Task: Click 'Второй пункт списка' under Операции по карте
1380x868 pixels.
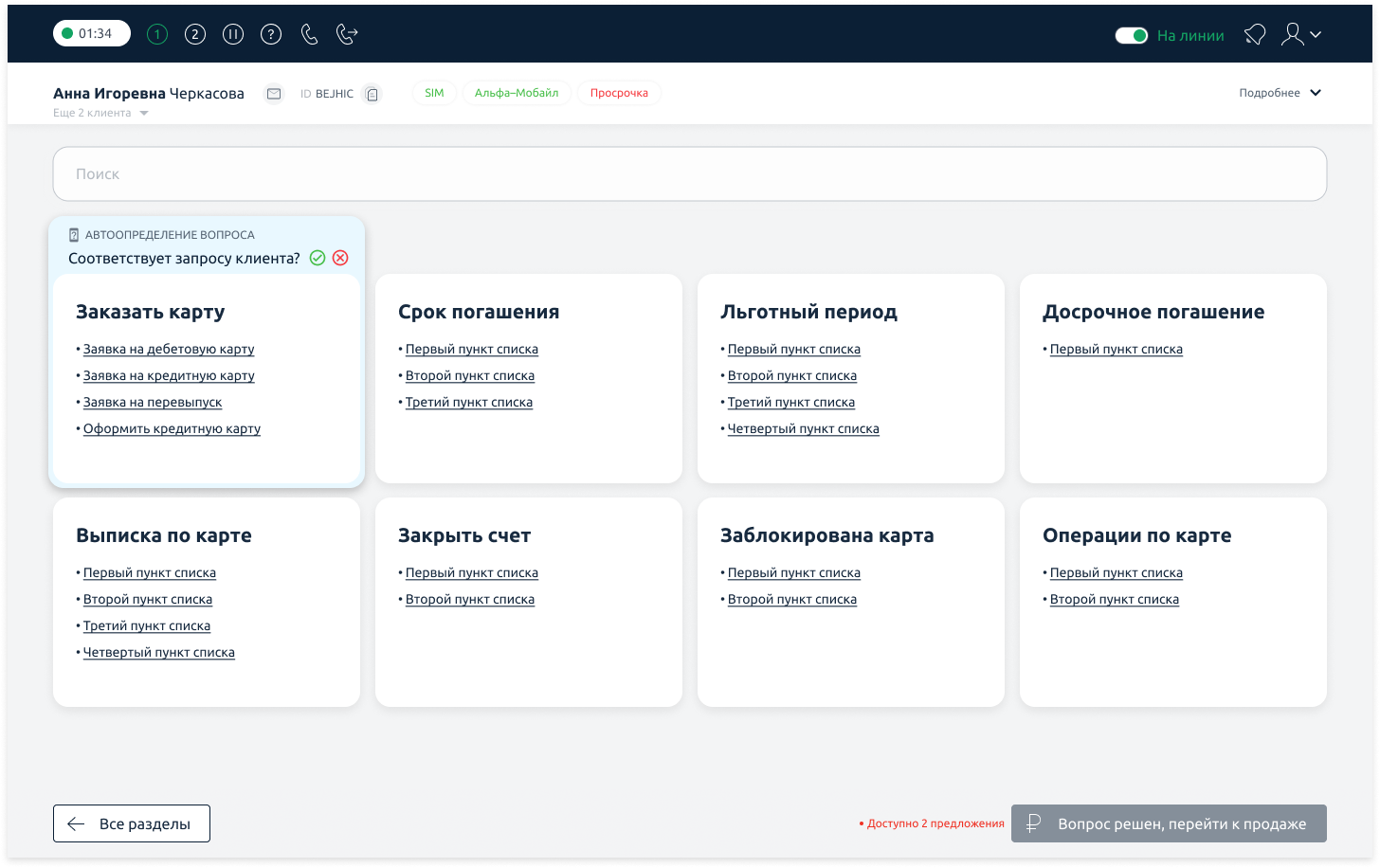Action: (x=1115, y=599)
